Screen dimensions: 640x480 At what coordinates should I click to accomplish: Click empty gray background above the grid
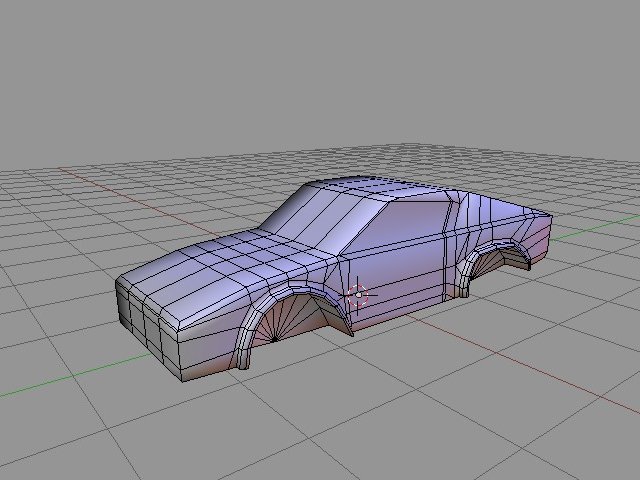320,70
